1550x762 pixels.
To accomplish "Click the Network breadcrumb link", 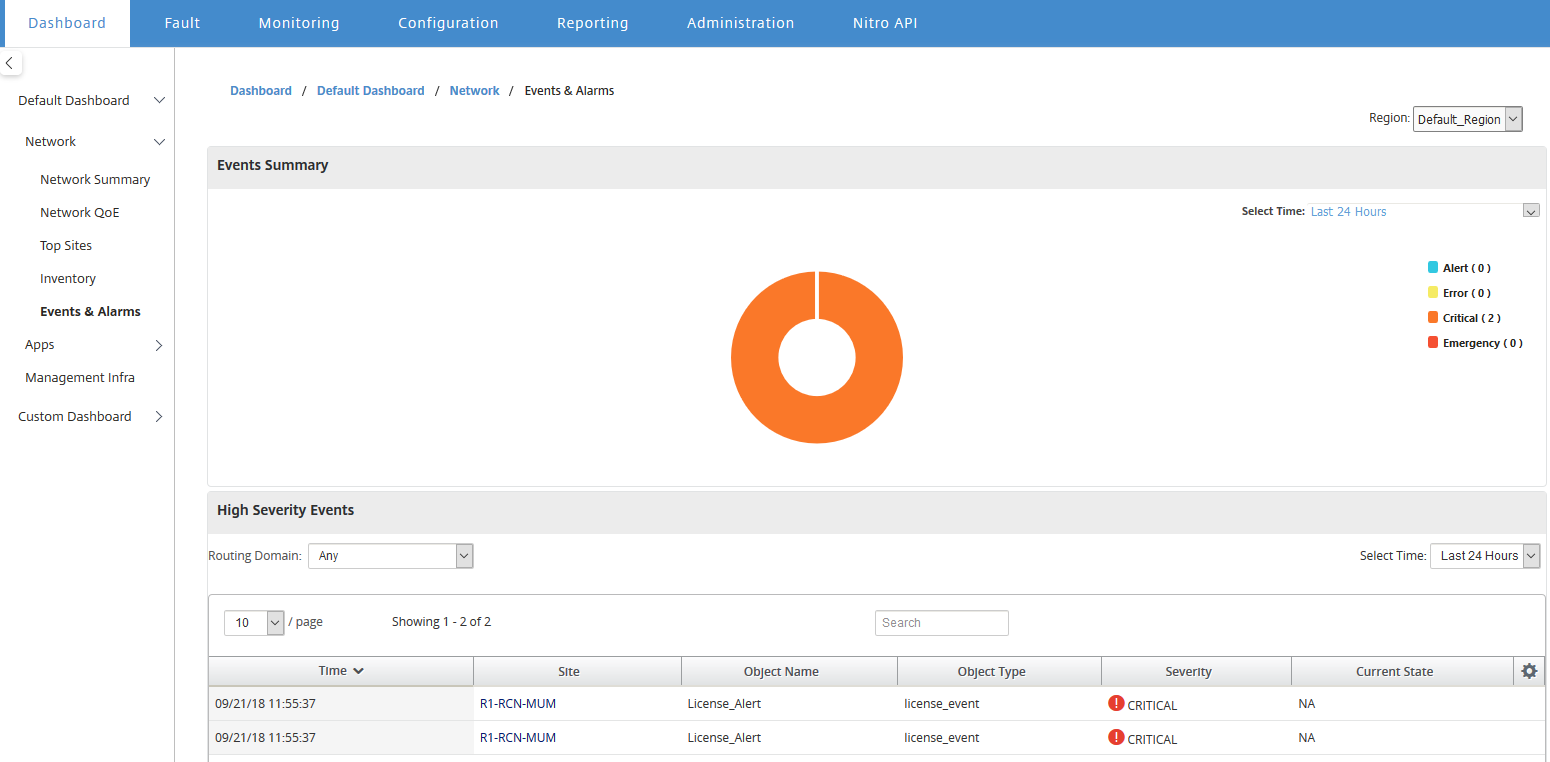I will click(x=474, y=90).
